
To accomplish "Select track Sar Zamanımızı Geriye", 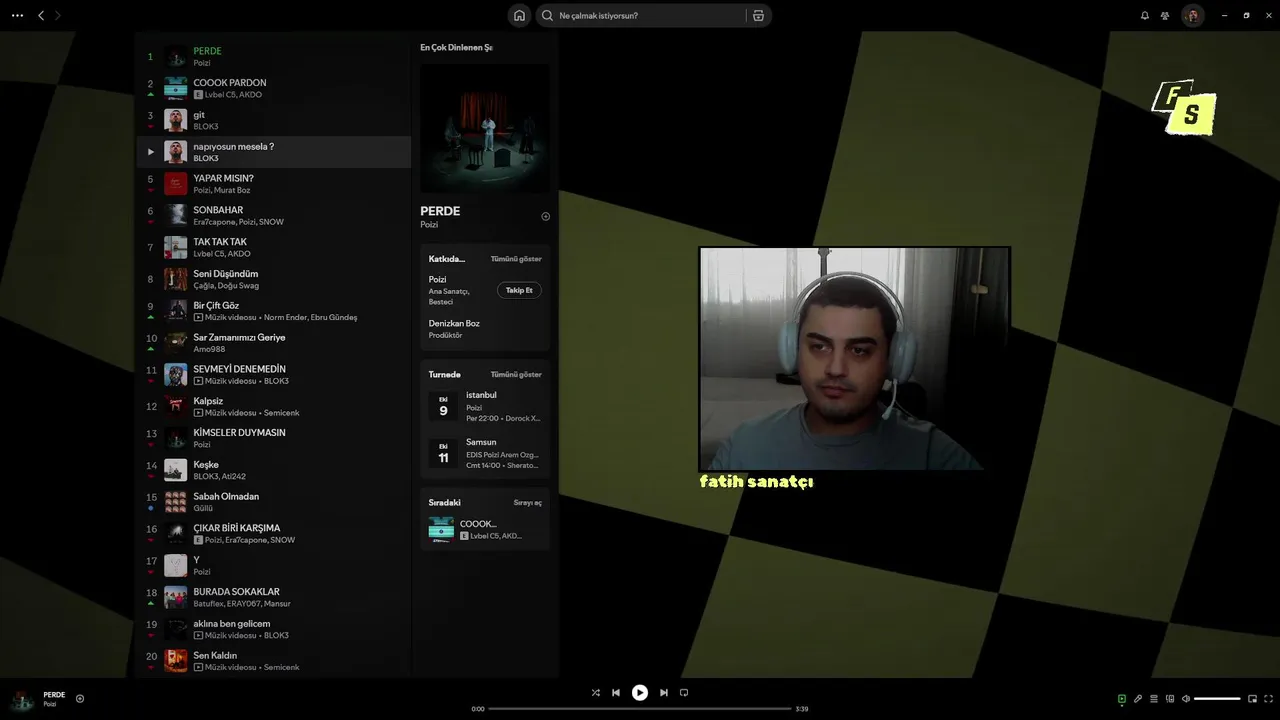I will (273, 343).
